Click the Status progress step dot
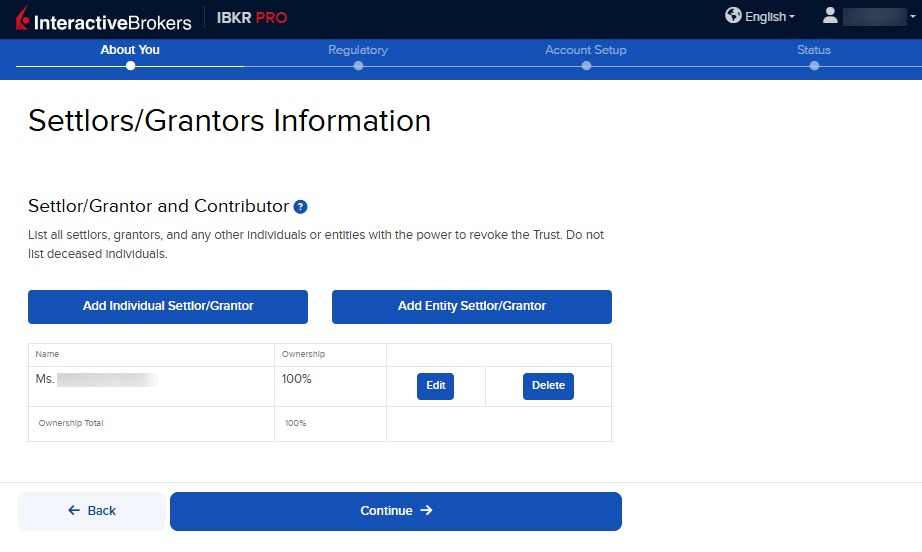922x552 pixels. click(x=814, y=66)
